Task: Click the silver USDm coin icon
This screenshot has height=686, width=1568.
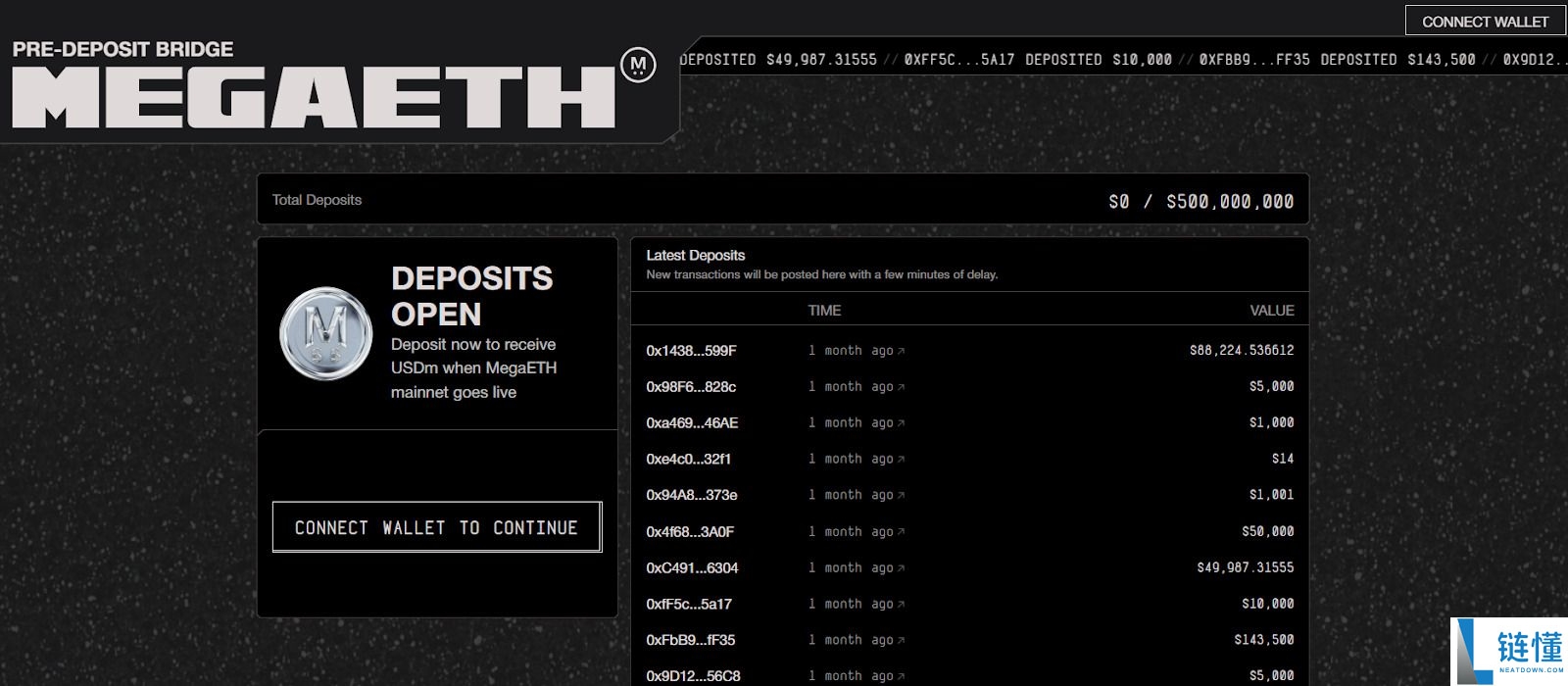Action: 326,333
